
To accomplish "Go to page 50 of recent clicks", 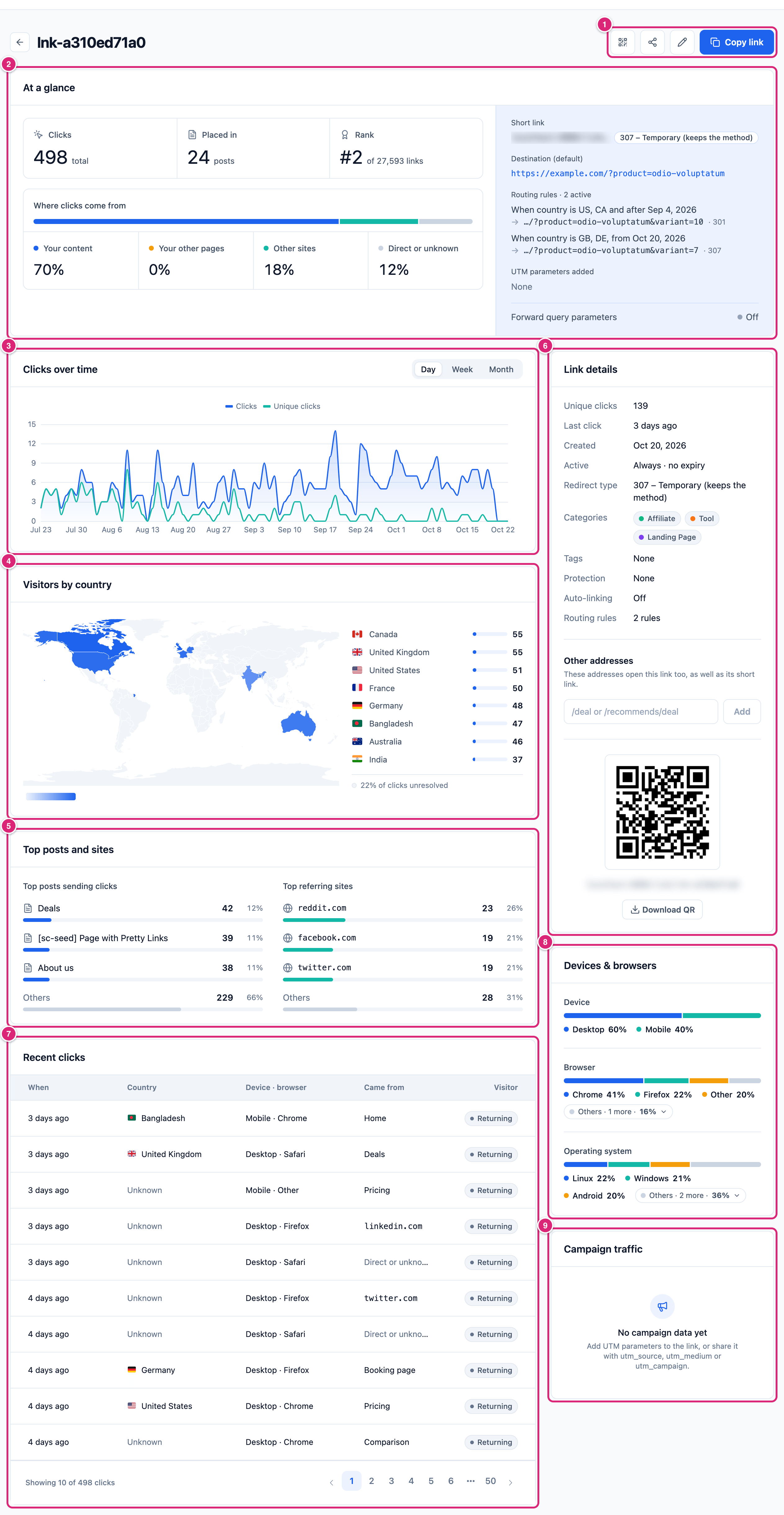I will tap(491, 1481).
